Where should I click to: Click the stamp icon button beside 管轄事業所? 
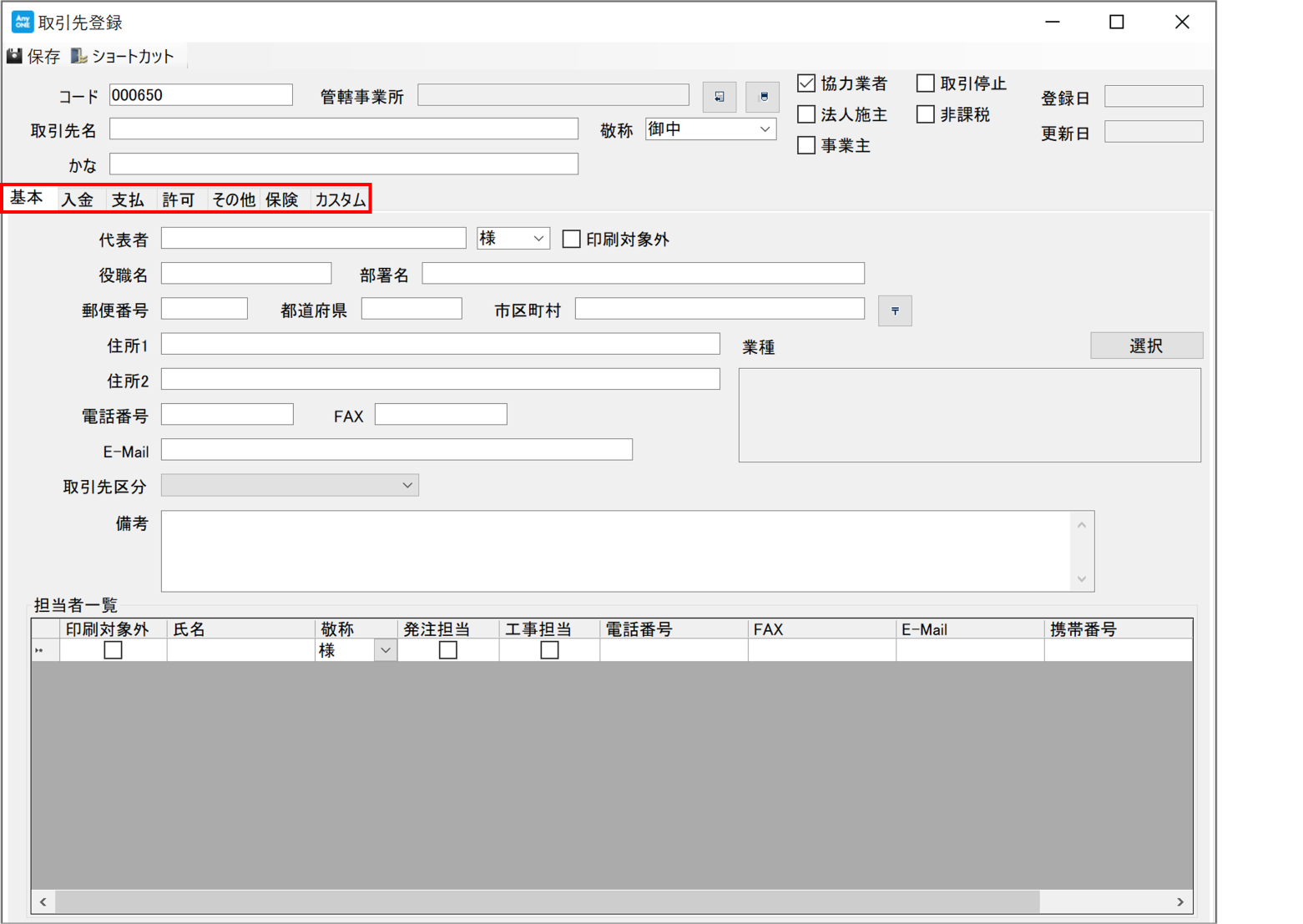(x=762, y=97)
